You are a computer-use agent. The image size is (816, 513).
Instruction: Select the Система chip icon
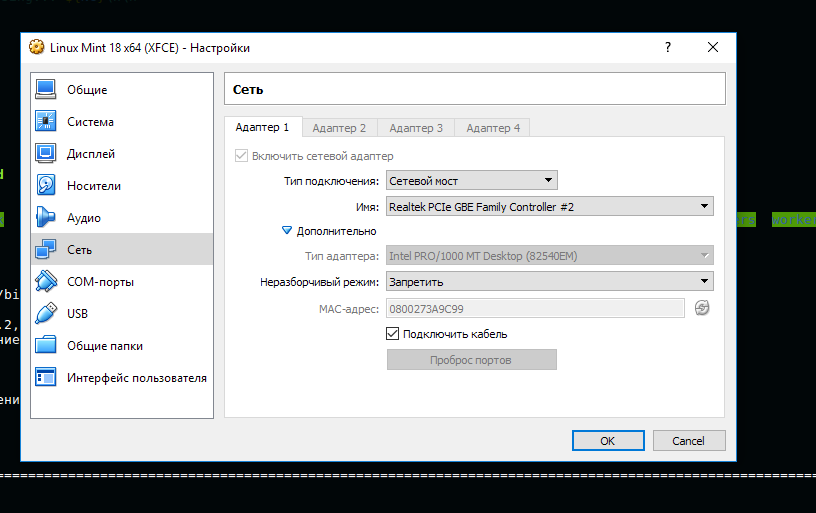click(45, 121)
